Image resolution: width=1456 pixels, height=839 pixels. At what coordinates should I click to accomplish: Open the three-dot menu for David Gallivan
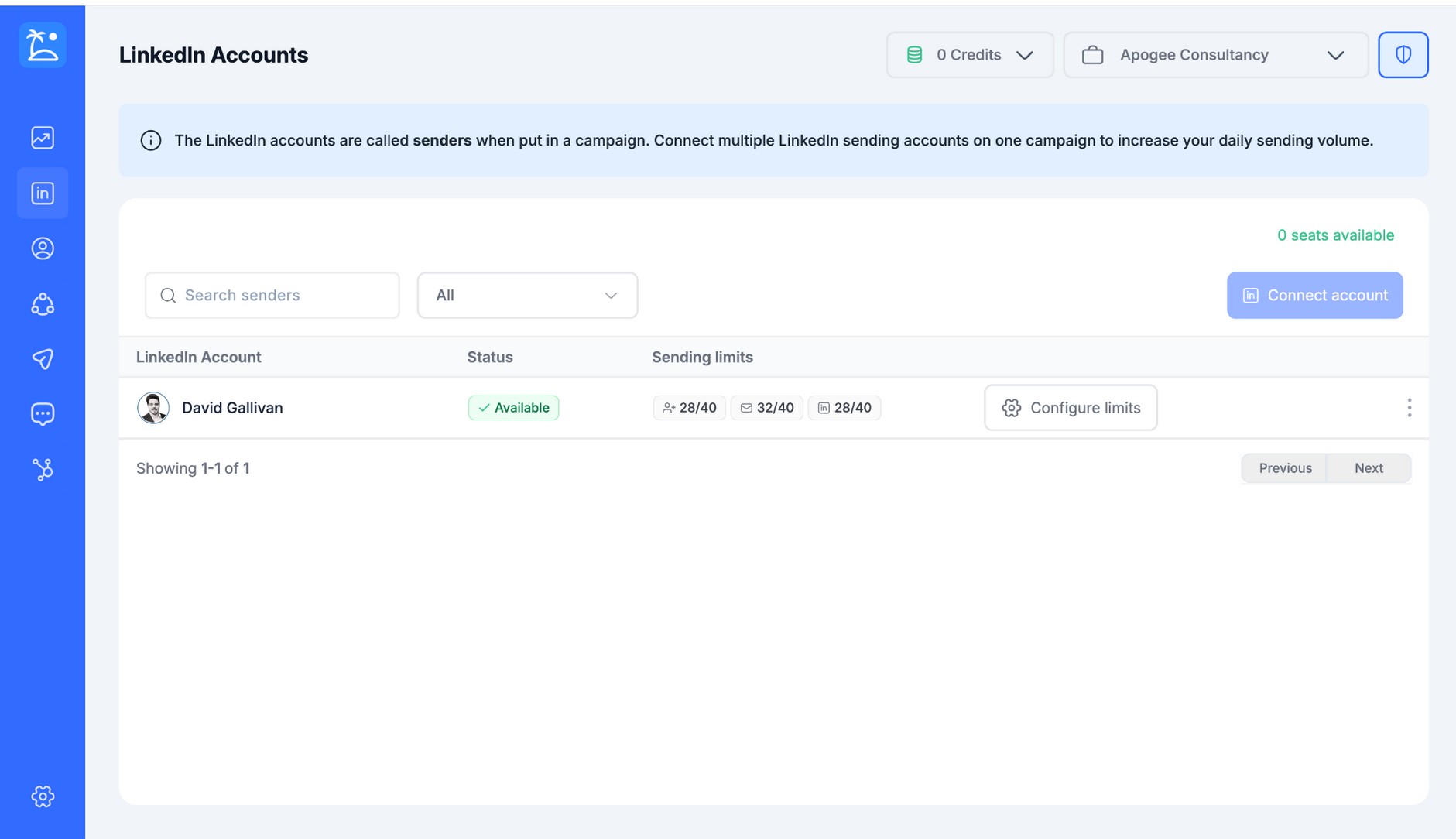(1409, 408)
